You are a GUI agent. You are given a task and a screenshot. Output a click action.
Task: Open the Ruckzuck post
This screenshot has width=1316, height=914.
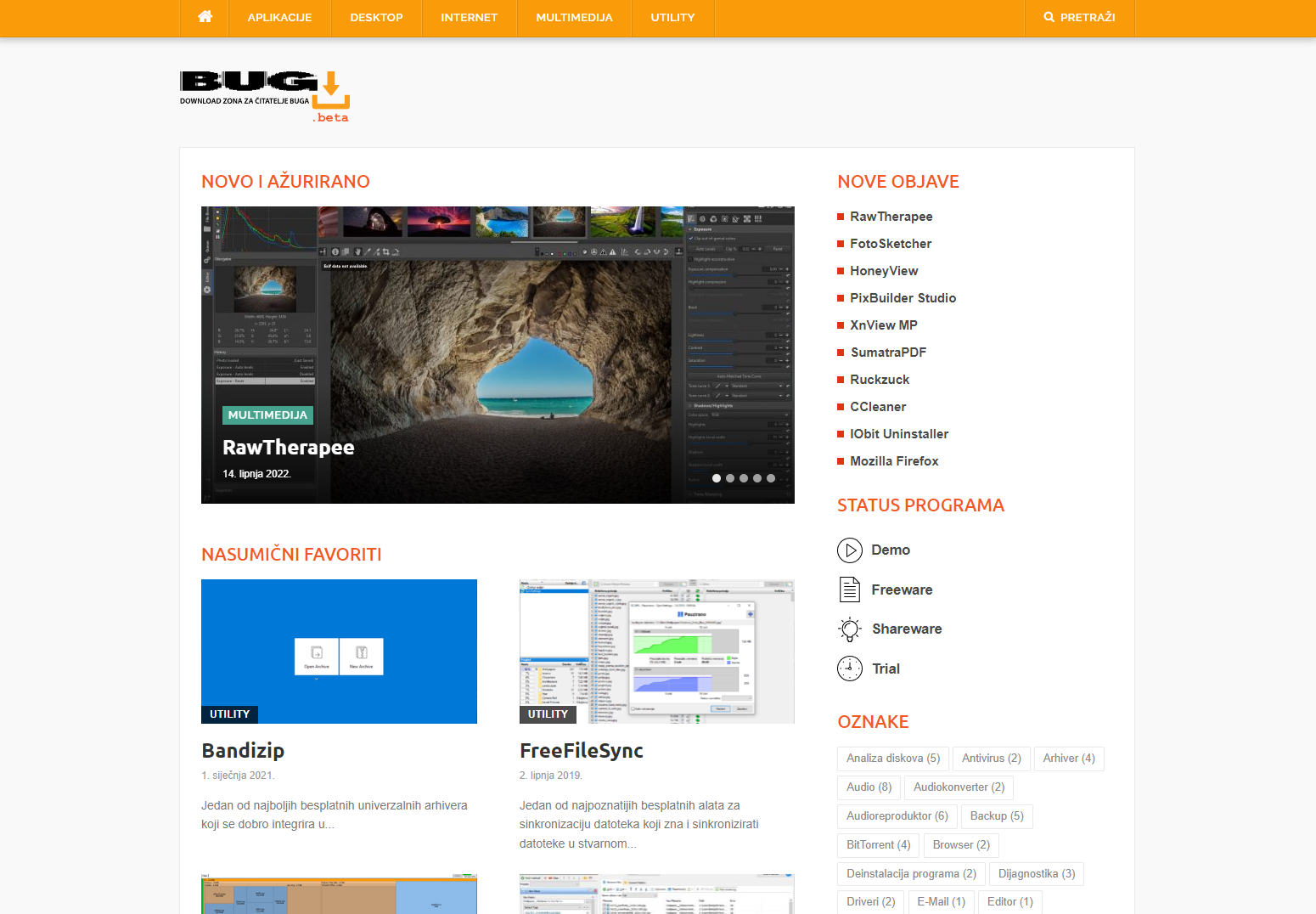(x=880, y=380)
